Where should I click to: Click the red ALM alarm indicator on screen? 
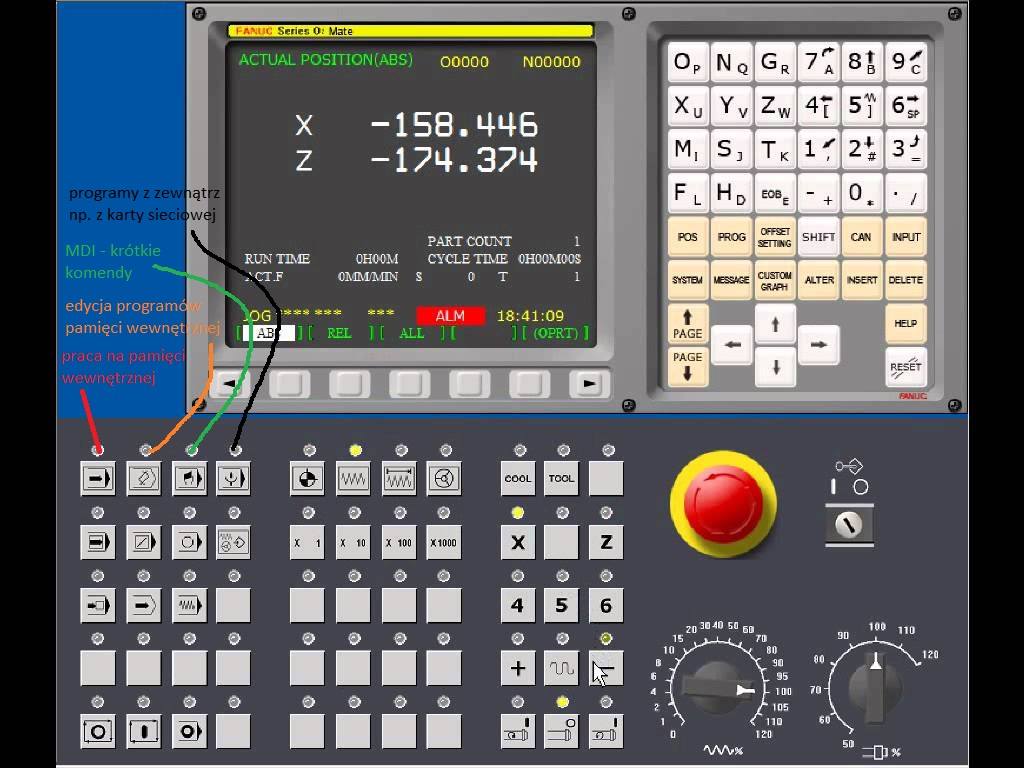[450, 316]
